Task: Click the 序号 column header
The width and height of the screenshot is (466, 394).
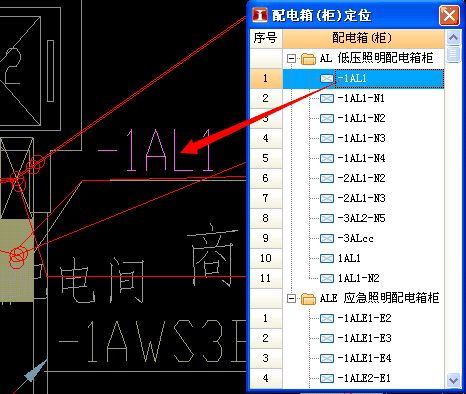Action: pyautogui.click(x=266, y=38)
